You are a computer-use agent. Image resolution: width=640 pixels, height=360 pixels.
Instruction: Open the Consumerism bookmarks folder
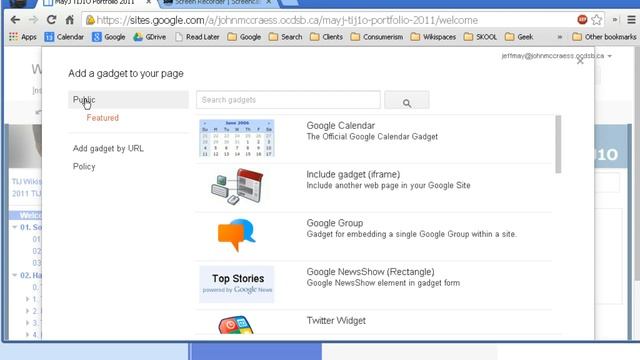(377, 37)
